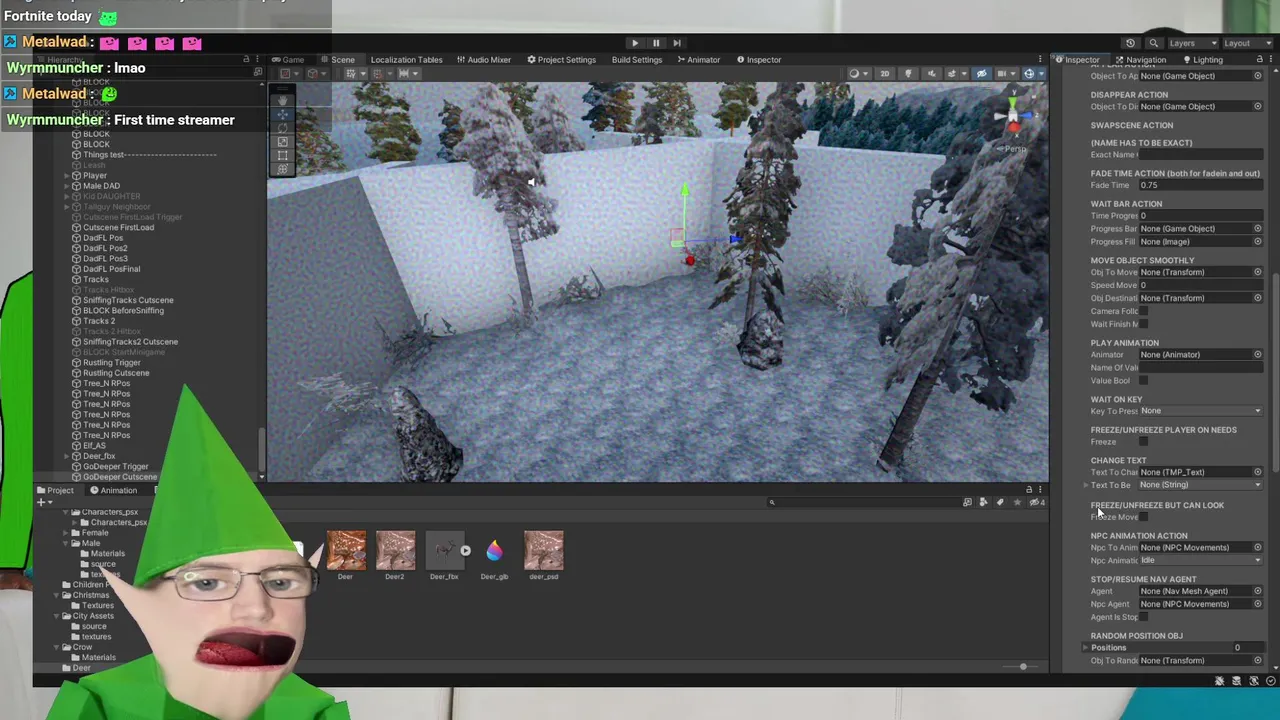
Task: Pick an Animator object
Action: click(x=1258, y=354)
